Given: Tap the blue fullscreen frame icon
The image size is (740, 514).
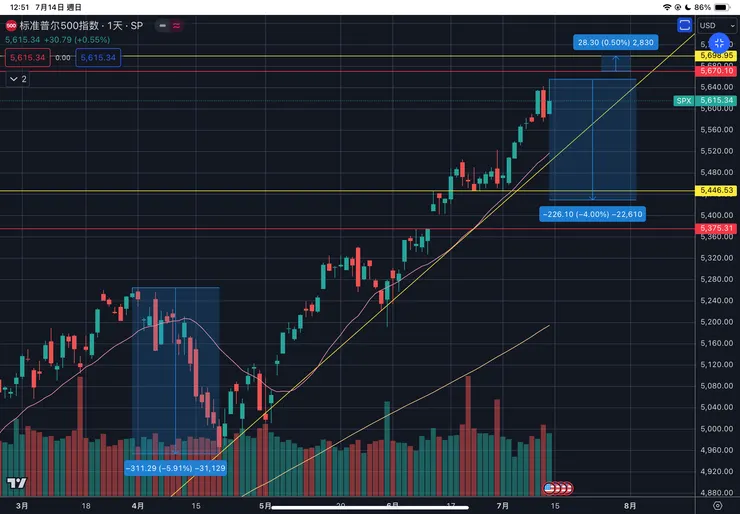Looking at the screenshot, I should (x=685, y=25).
